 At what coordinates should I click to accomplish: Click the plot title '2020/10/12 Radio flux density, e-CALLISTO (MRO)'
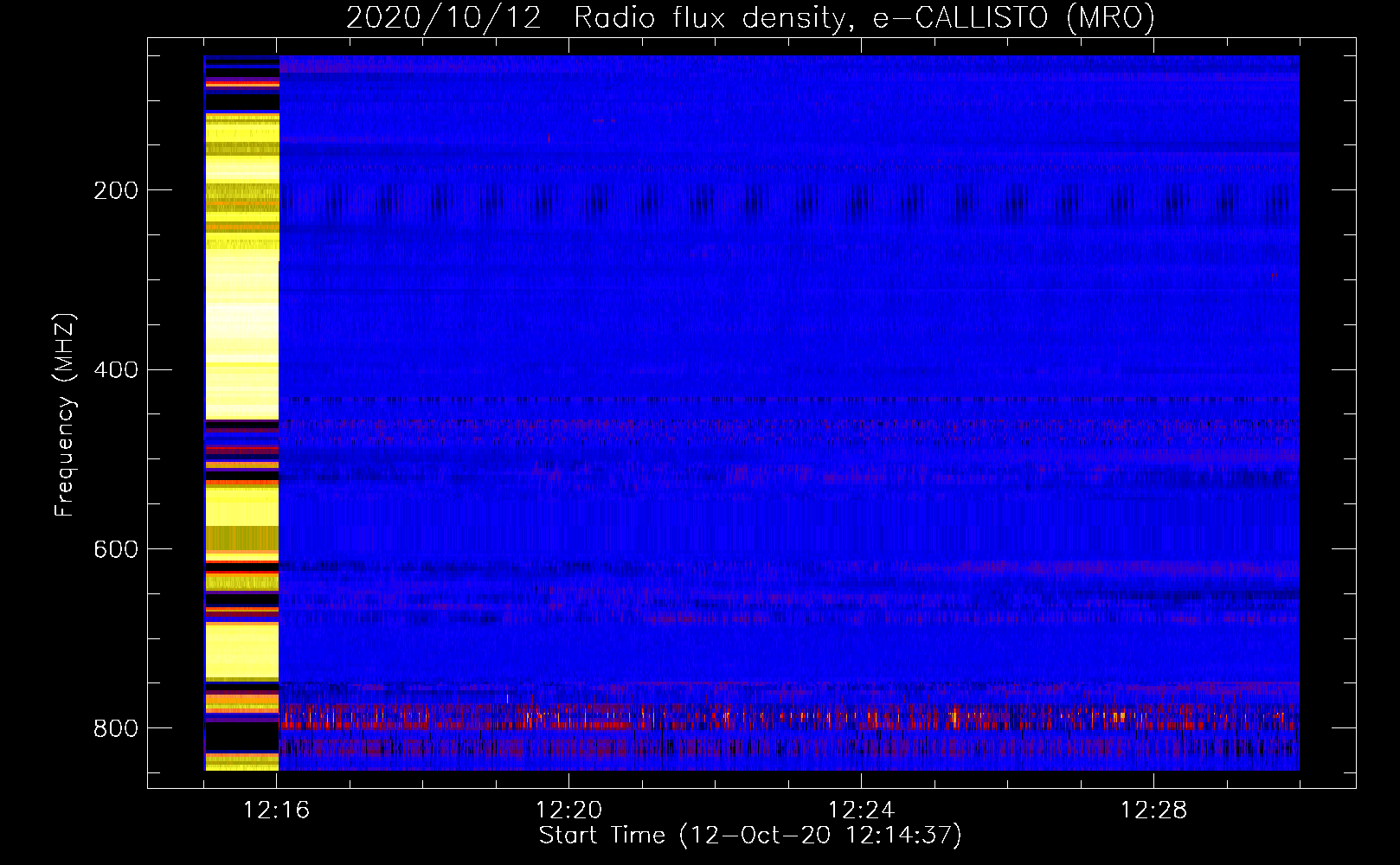tap(750, 18)
